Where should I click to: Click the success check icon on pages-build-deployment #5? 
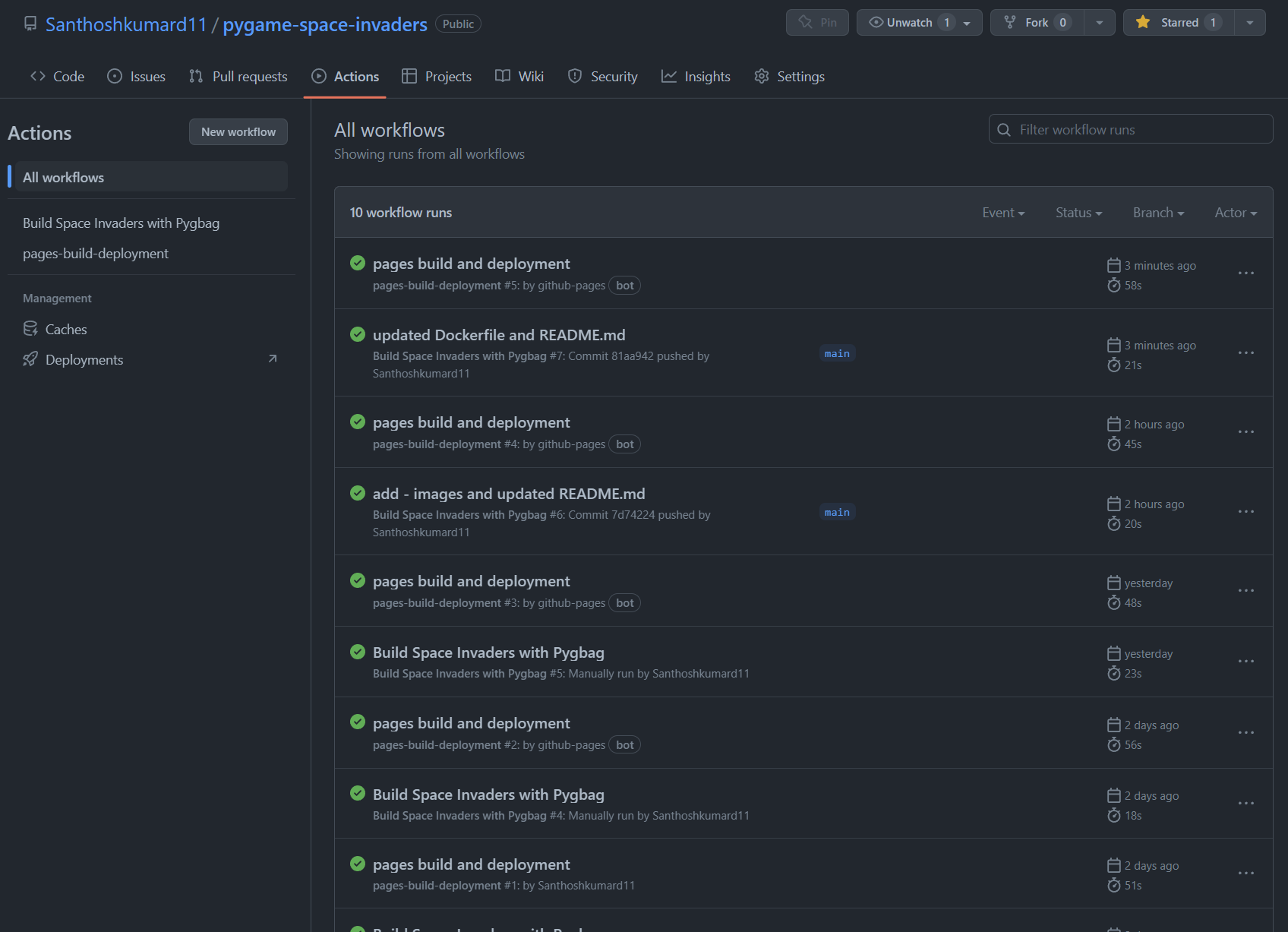(358, 263)
